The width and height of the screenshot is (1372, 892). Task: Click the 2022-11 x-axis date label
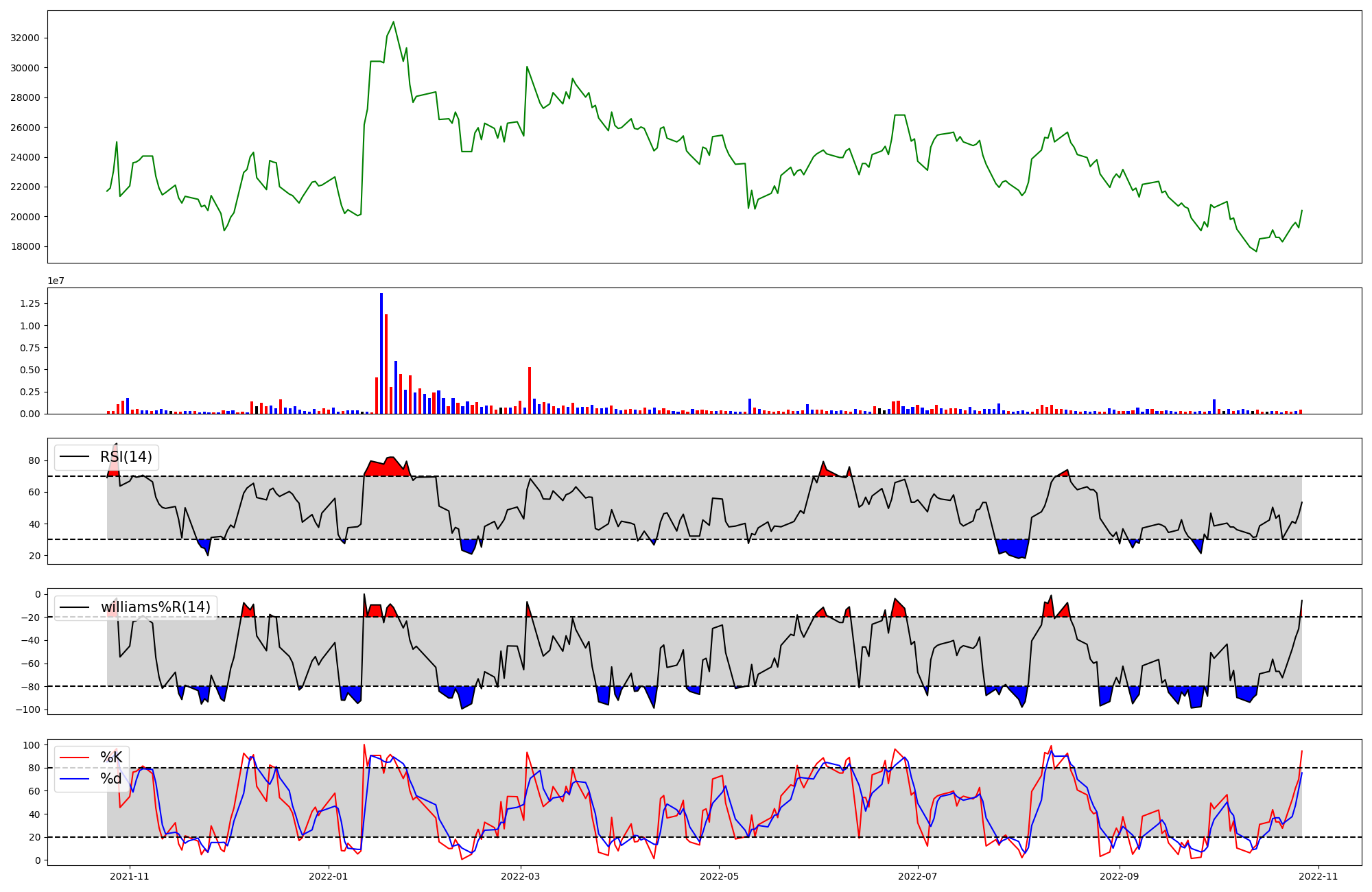pyautogui.click(x=1318, y=876)
